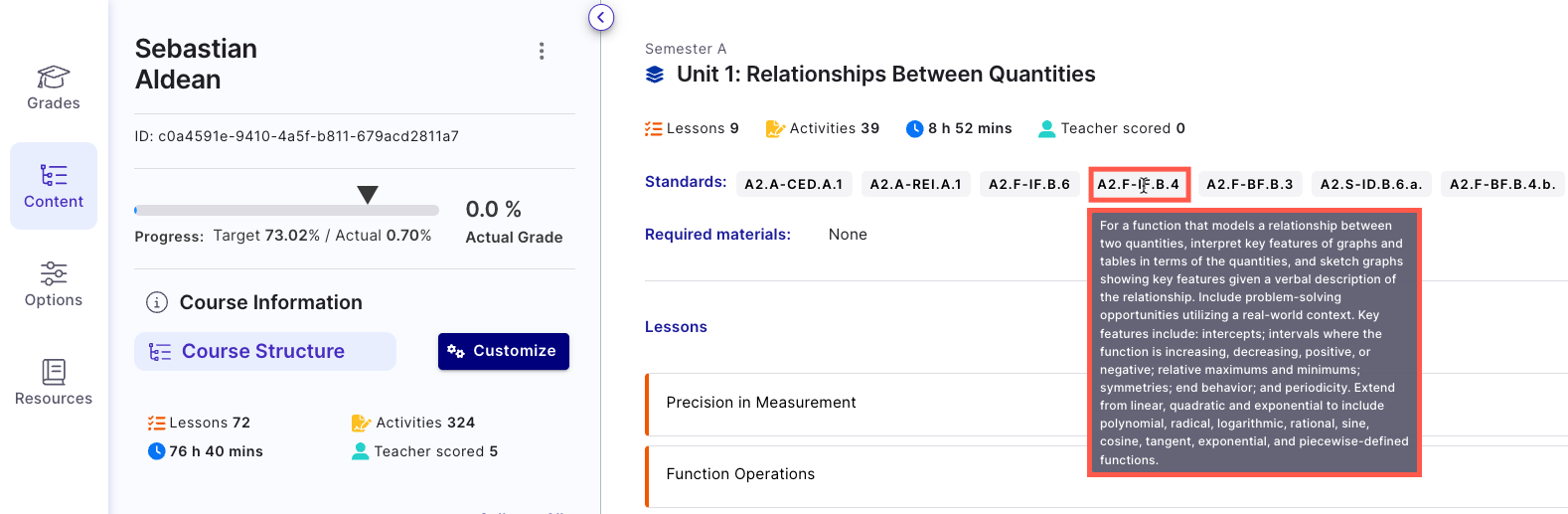This screenshot has width=1568, height=514.
Task: Collapse the student panel with the chevron arrow
Action: point(601,17)
